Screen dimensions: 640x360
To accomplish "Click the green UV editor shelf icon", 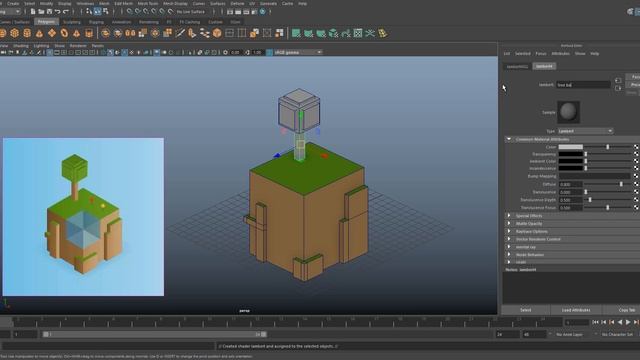I will 296,33.
